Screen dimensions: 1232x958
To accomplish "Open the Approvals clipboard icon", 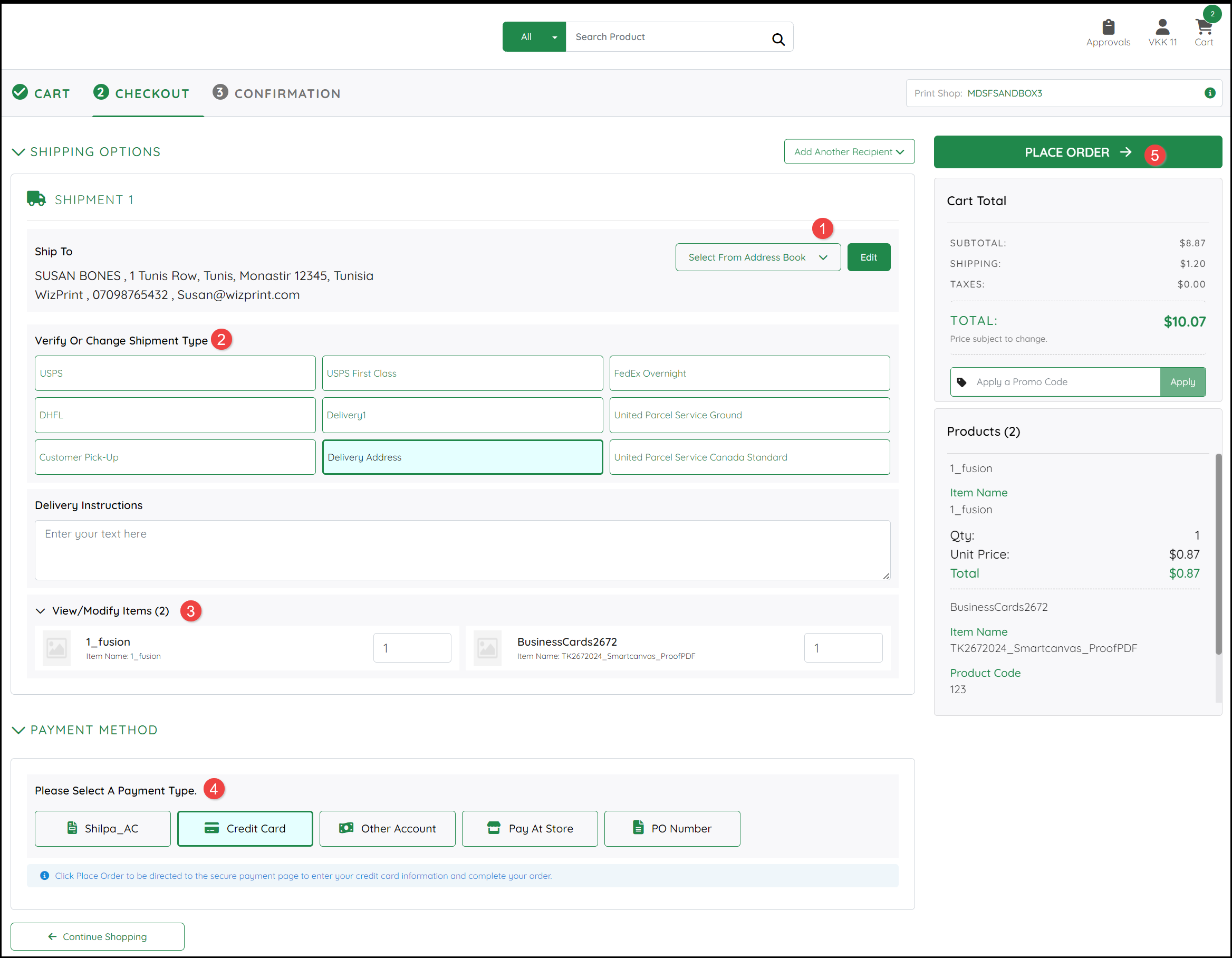I will (1108, 27).
